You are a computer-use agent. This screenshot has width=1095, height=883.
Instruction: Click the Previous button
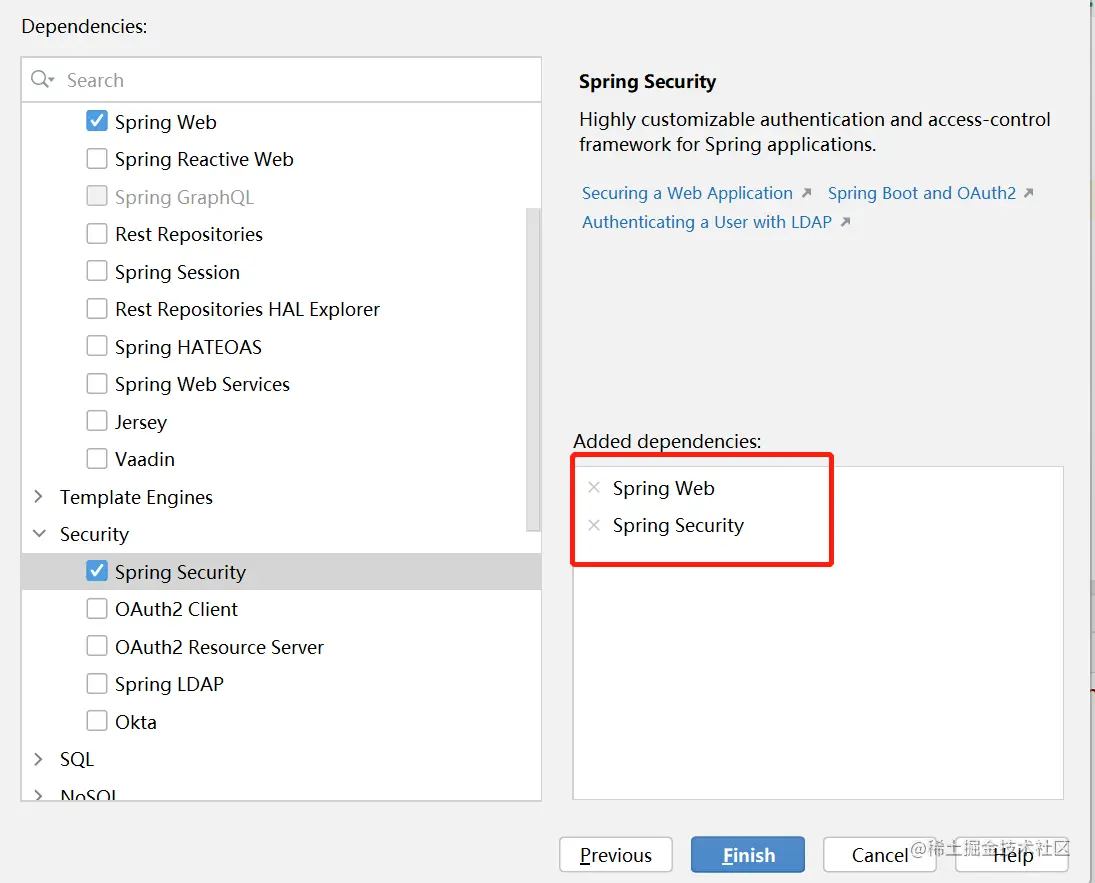coord(615,854)
